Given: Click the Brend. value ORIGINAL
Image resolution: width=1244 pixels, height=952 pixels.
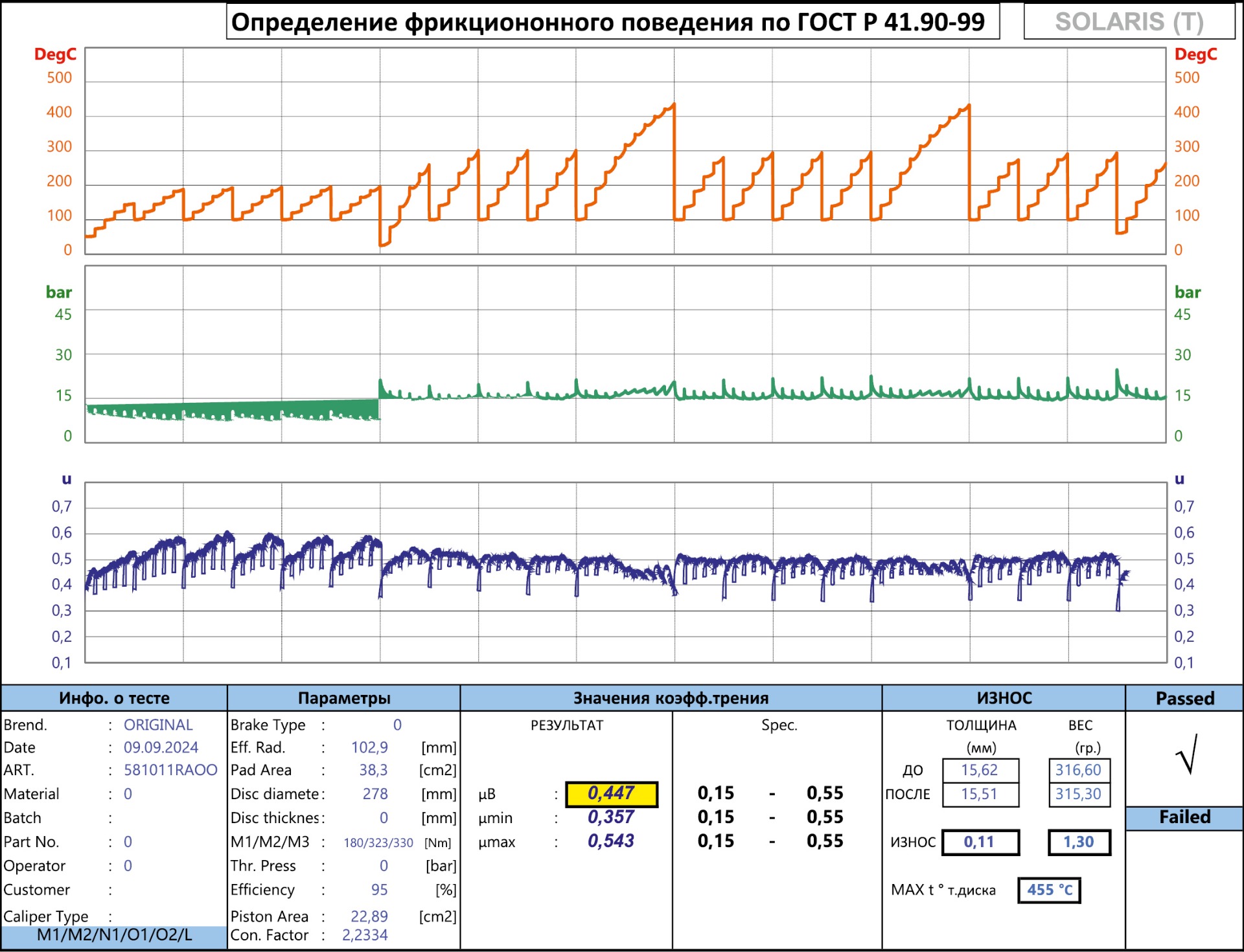Looking at the screenshot, I should pos(158,725).
